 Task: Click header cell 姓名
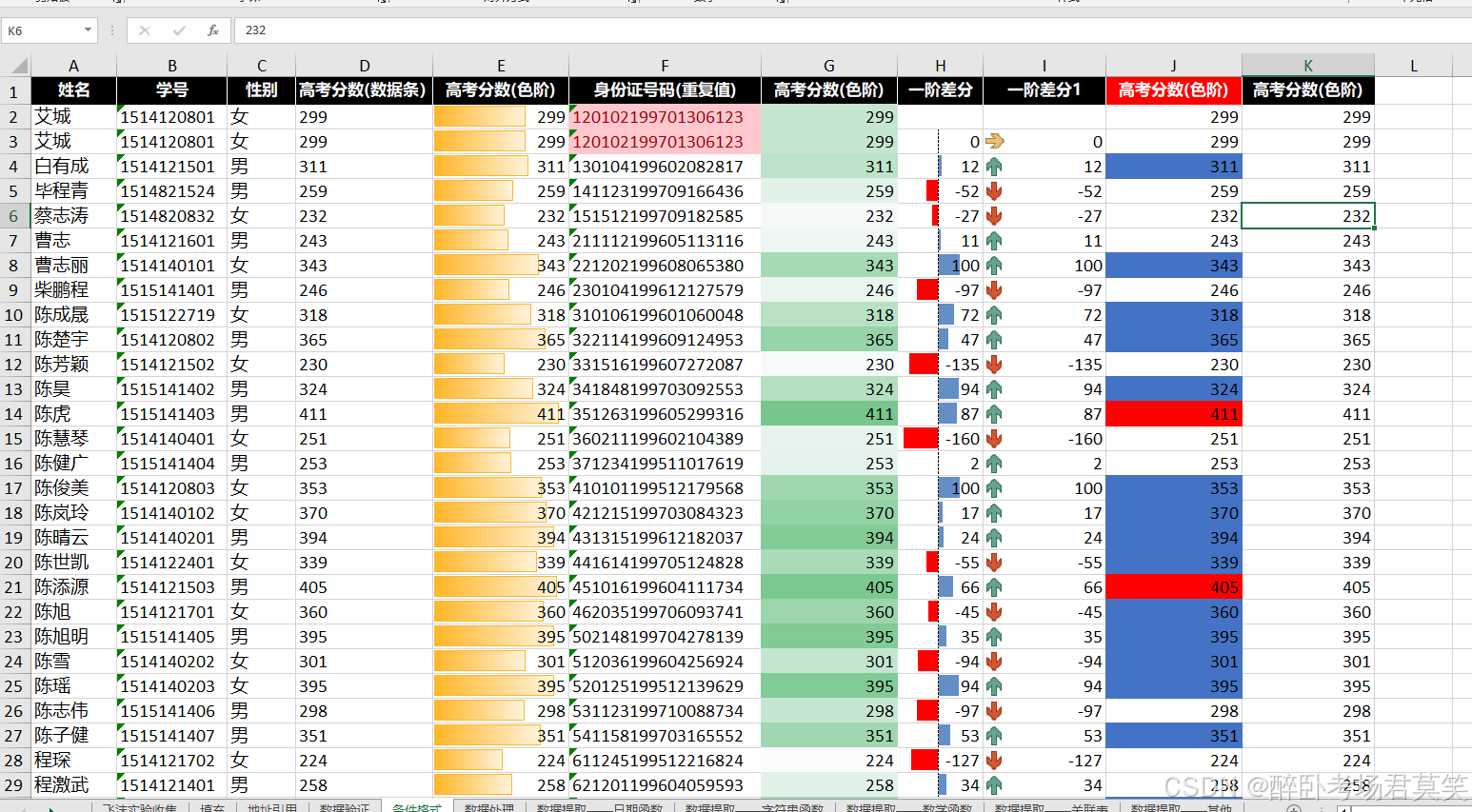point(73,90)
